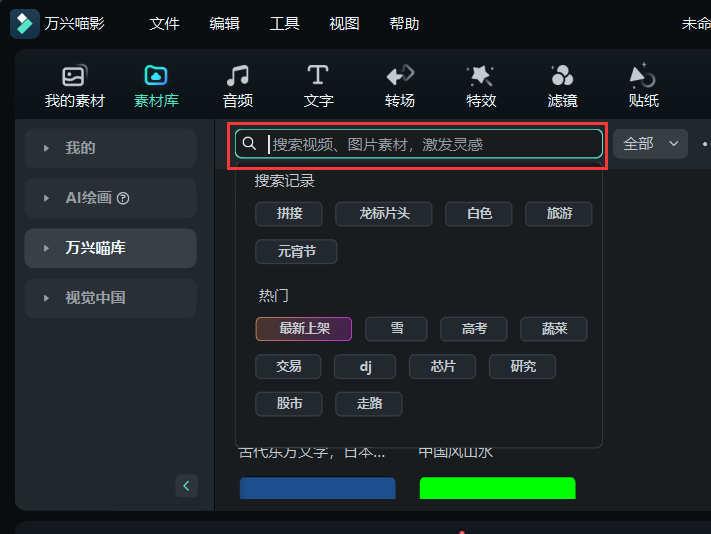
Task: Select search history tag 白色
Action: pyautogui.click(x=479, y=214)
